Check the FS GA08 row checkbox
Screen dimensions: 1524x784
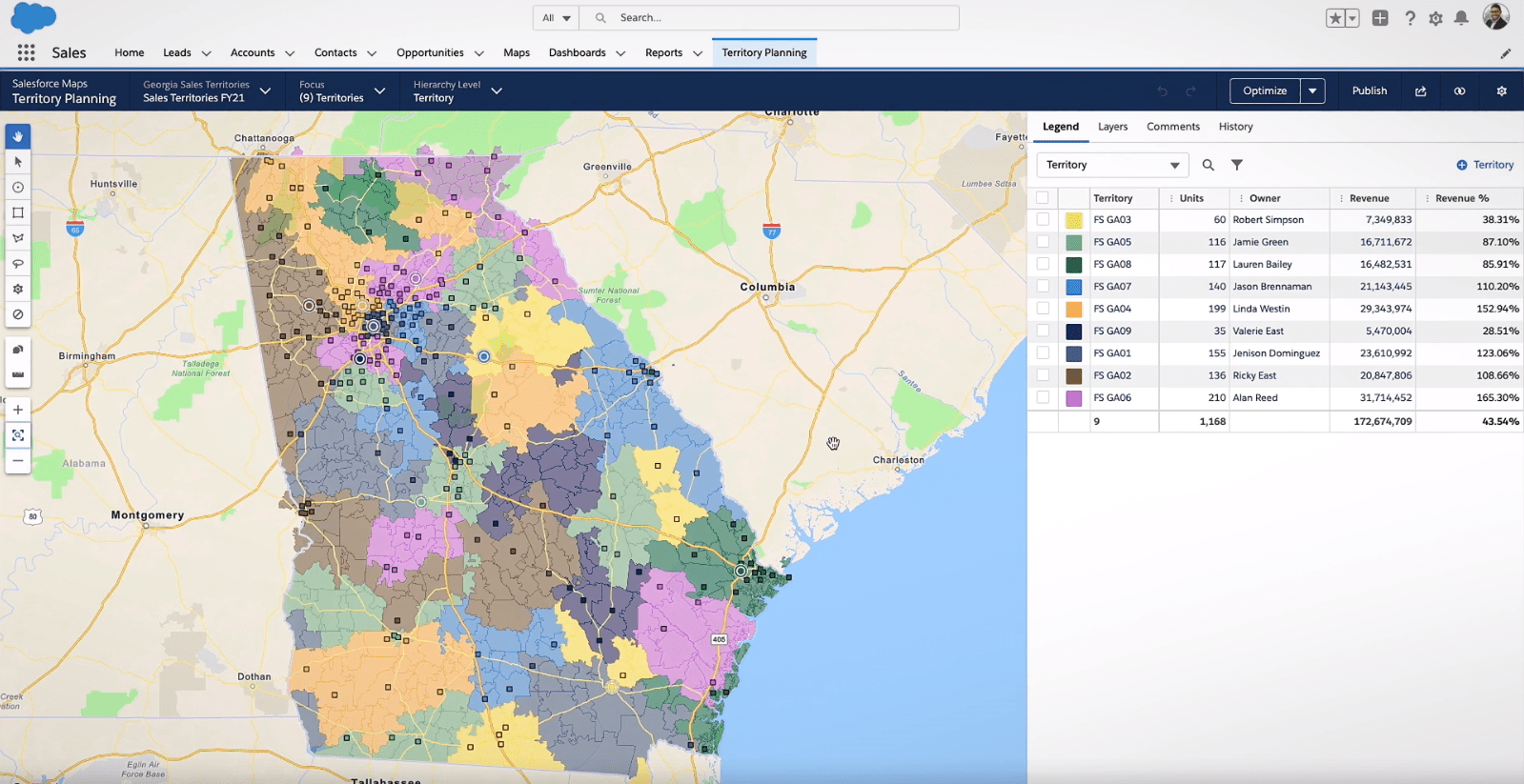(x=1043, y=264)
